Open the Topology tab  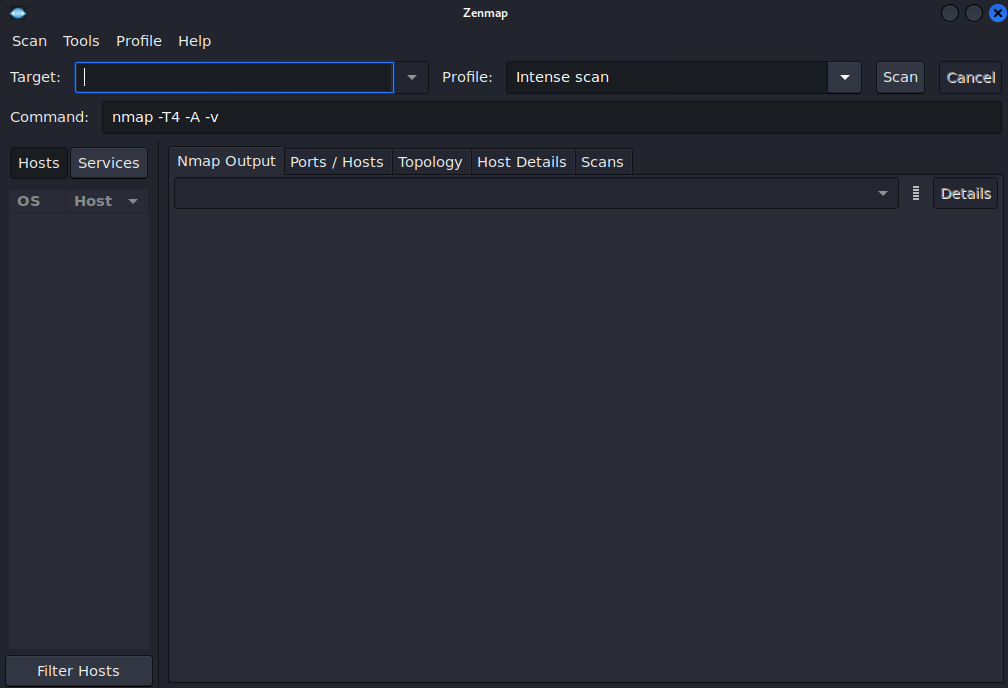pyautogui.click(x=430, y=162)
